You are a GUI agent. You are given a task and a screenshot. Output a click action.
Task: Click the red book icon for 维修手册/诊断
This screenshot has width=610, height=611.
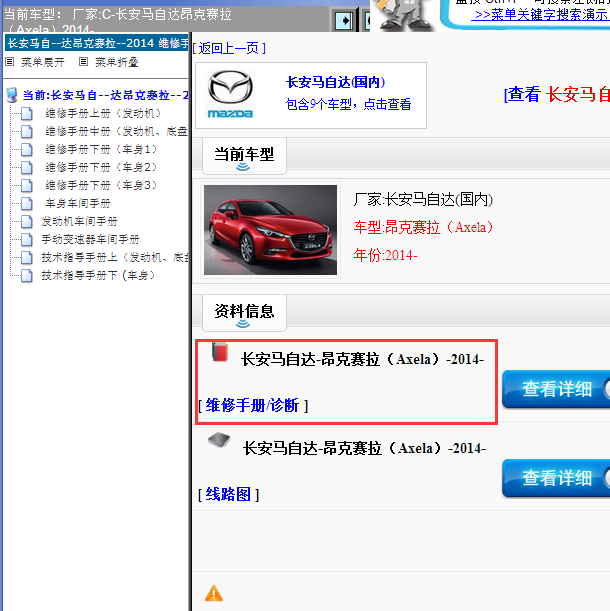pos(220,352)
